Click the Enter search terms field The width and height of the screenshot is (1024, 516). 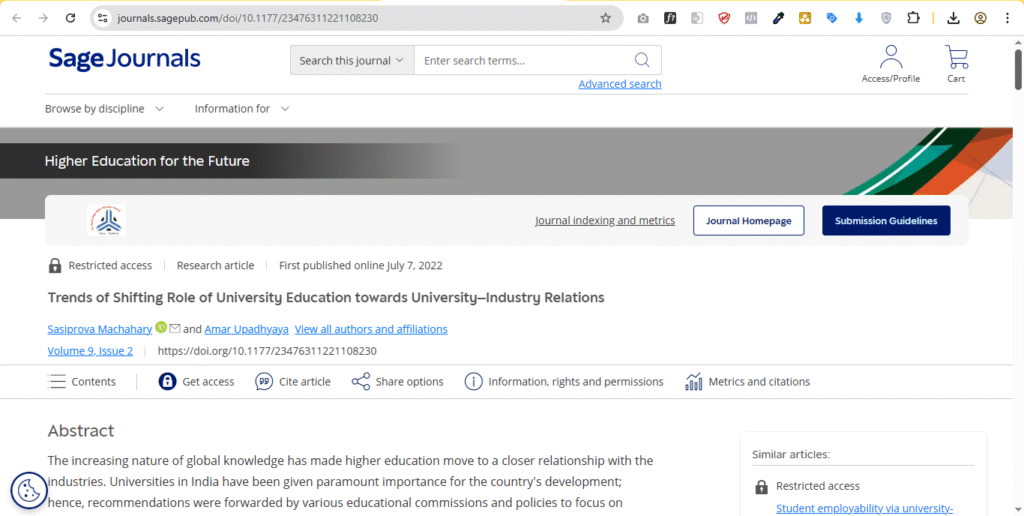(520, 60)
